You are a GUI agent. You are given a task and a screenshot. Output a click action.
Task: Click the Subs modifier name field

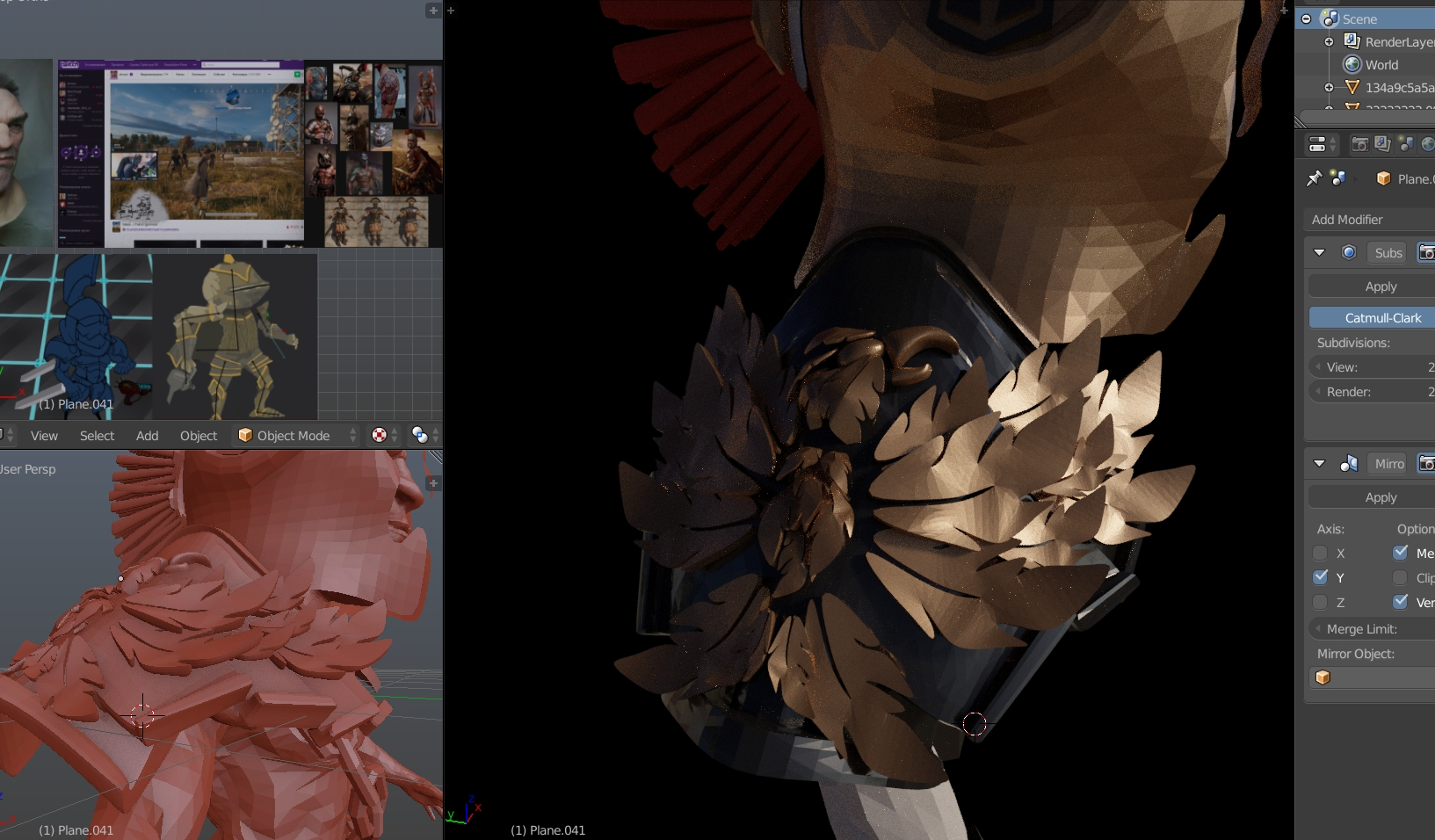click(x=1388, y=252)
